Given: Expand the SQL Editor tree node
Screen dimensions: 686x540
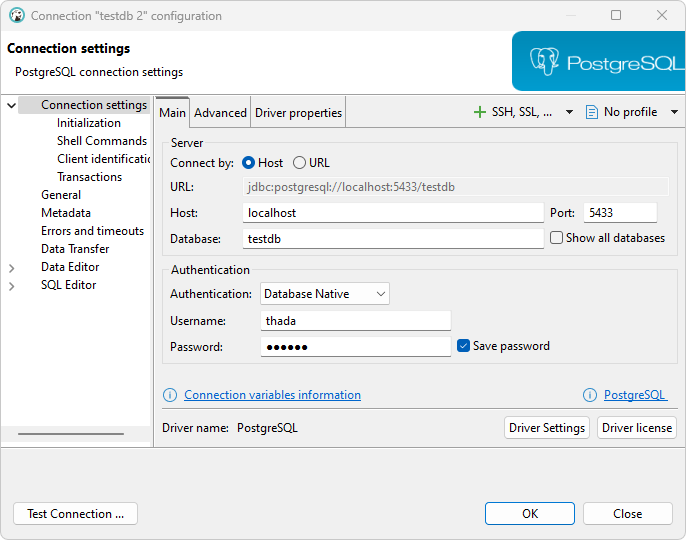Looking at the screenshot, I should click(x=12, y=286).
